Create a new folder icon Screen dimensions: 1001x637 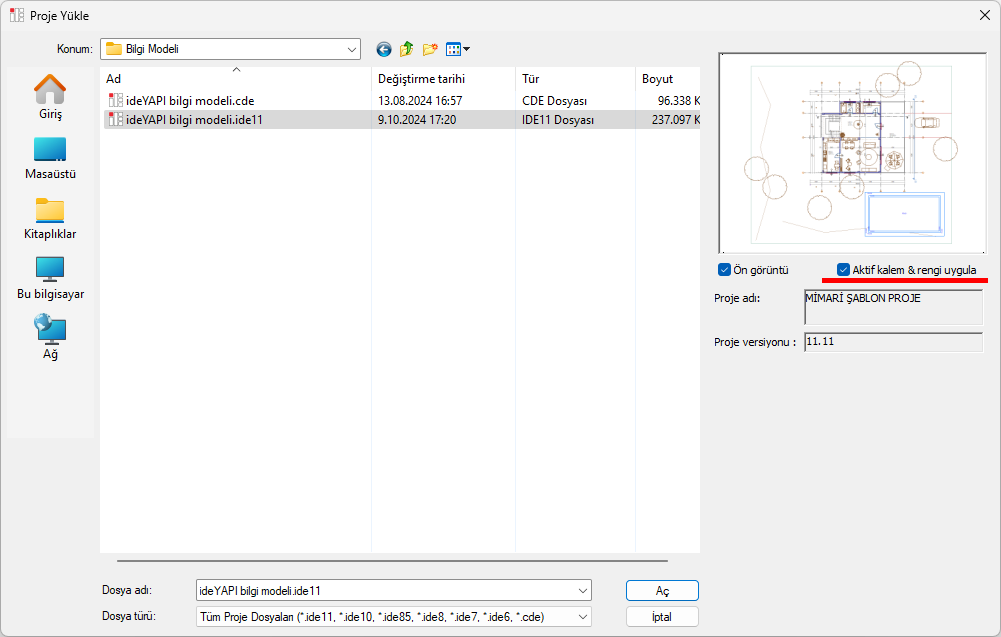(430, 49)
